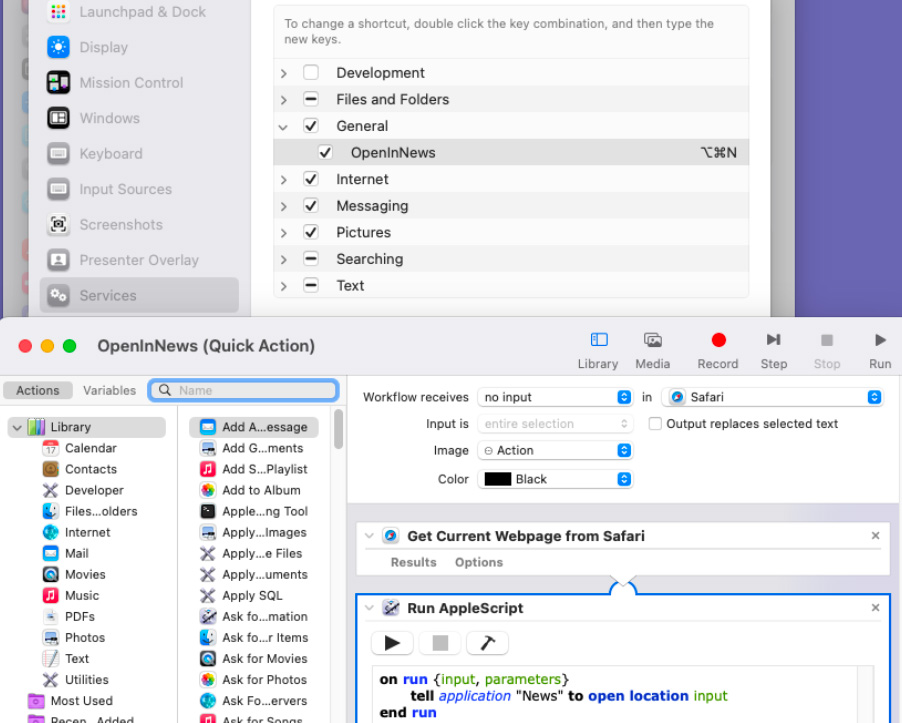Screen dimensions: 902x723
Task: Collapse the Library tree in Automator
Action: click(x=17, y=427)
